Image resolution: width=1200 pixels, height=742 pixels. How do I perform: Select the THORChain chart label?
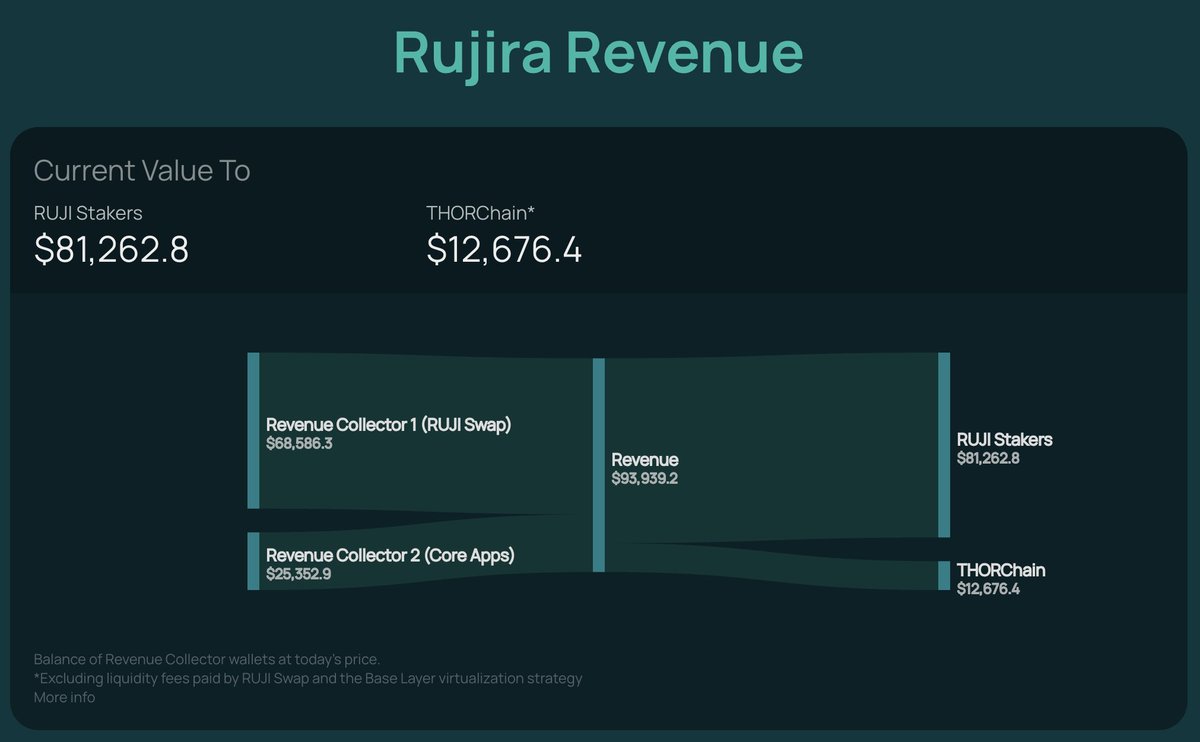(x=1001, y=570)
